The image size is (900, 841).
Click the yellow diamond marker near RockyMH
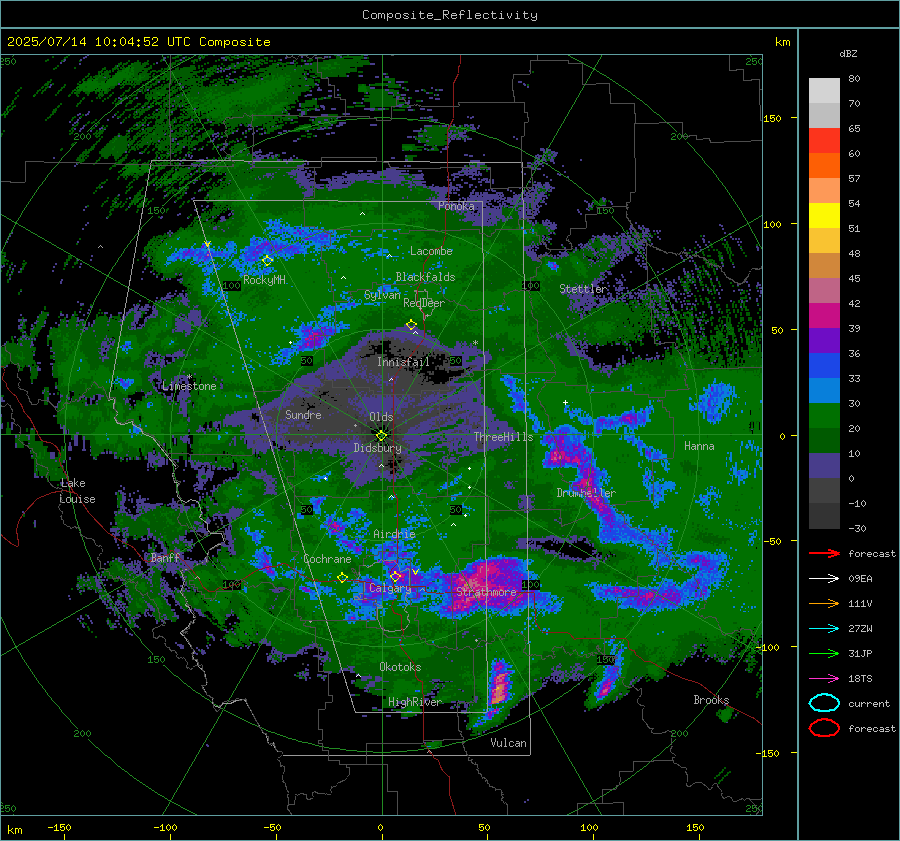coord(267,261)
